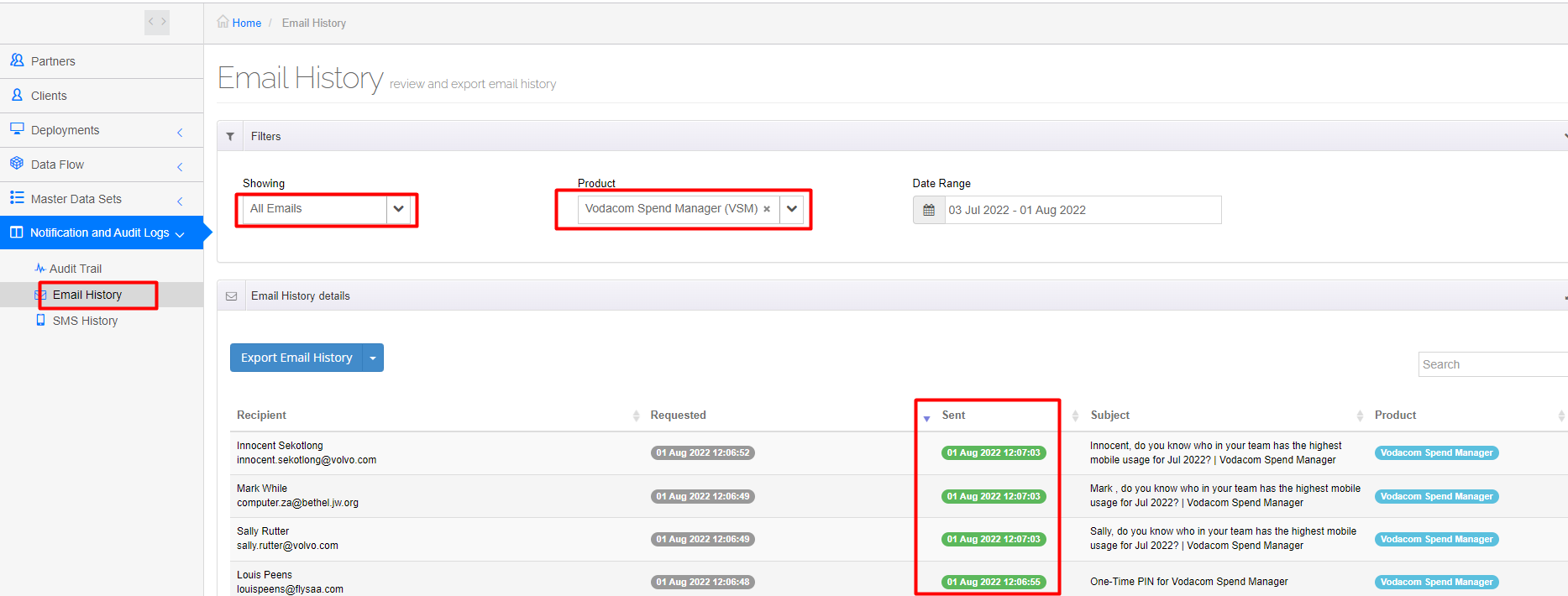Viewport: 1568px width, 596px height.
Task: Click Innocent Sekotlong recipient name
Action: 280,446
